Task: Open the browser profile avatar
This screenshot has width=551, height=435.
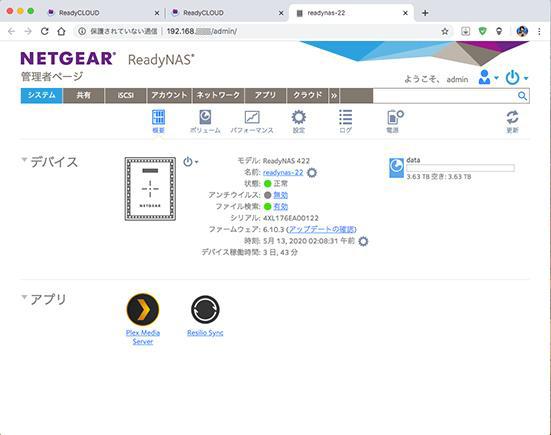Action: [522, 31]
